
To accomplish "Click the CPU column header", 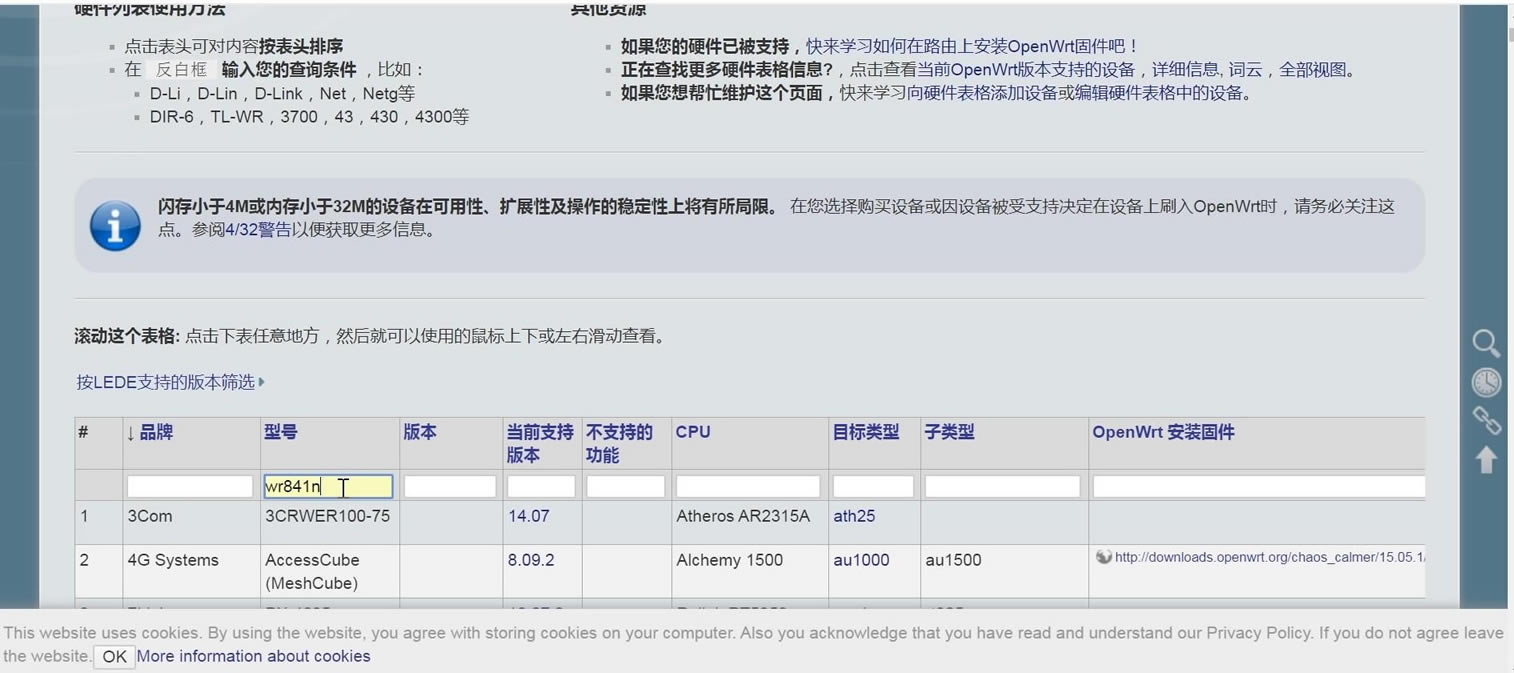I will (693, 432).
